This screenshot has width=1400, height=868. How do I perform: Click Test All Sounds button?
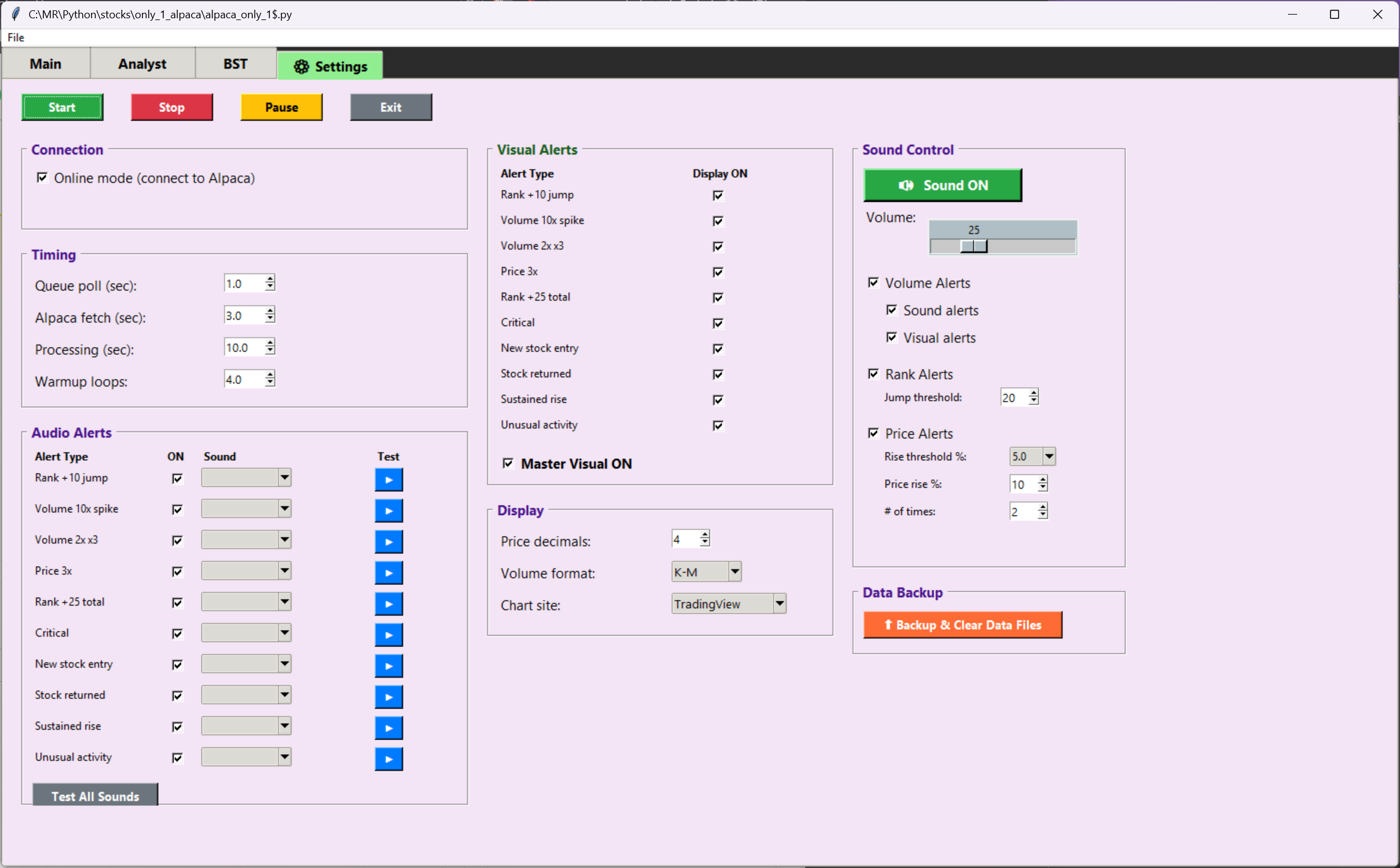click(x=96, y=796)
